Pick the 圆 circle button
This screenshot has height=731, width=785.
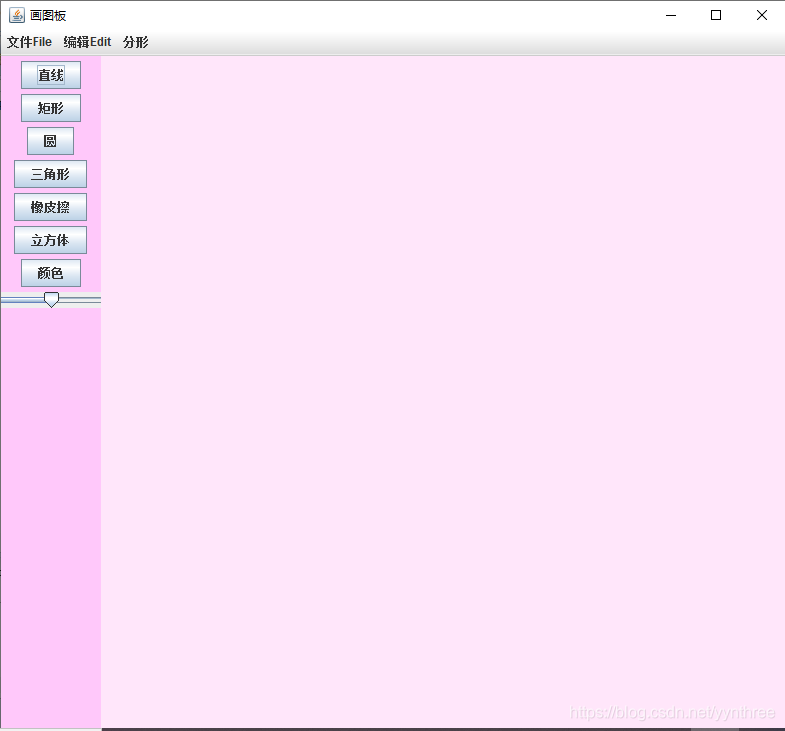(50, 141)
